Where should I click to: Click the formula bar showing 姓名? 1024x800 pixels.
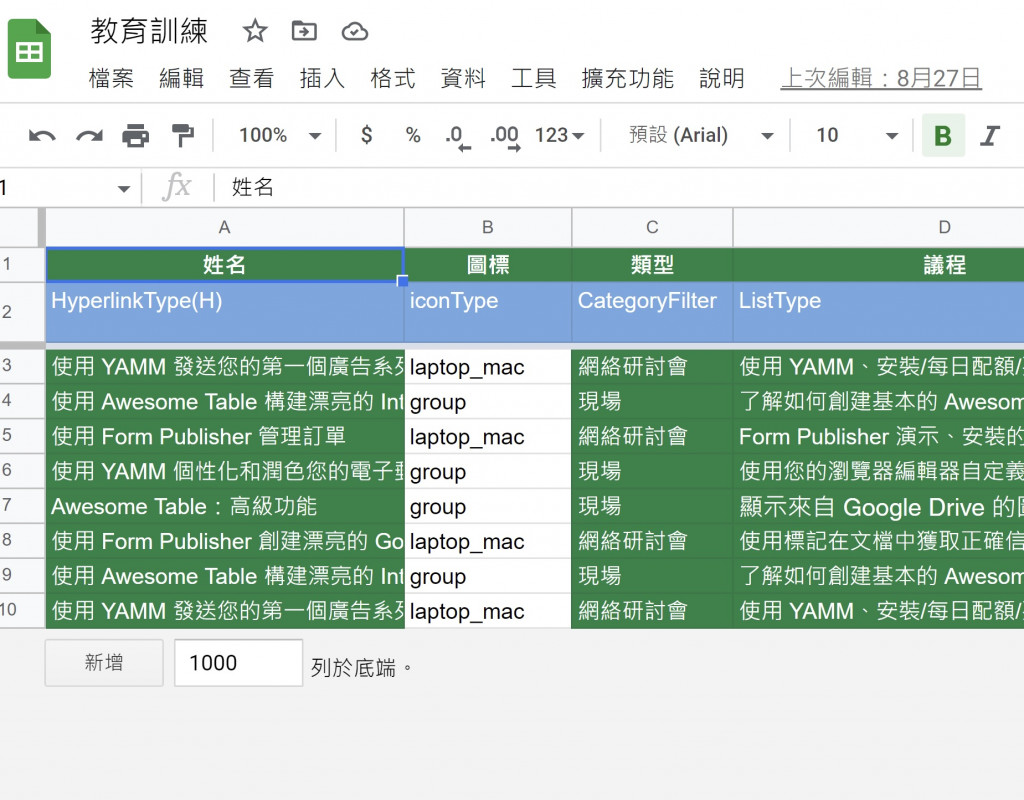point(617,187)
